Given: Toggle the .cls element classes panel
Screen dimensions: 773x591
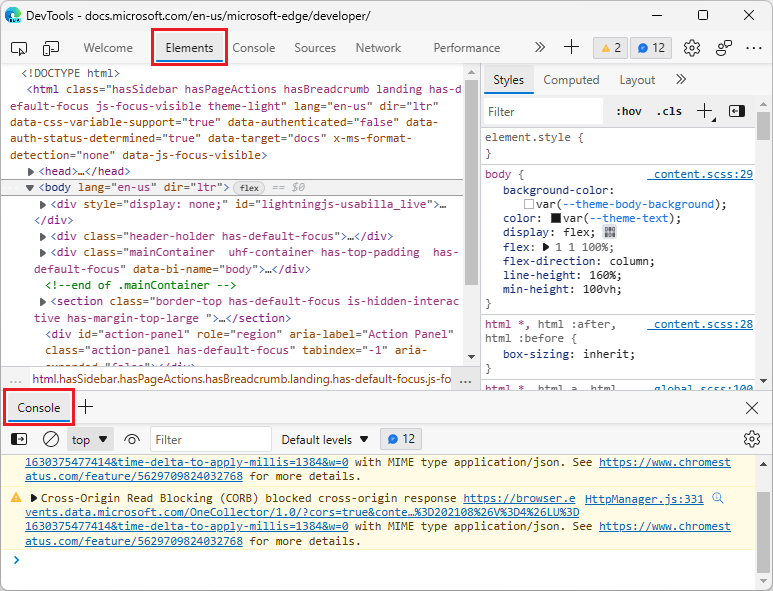Looking at the screenshot, I should [x=669, y=111].
